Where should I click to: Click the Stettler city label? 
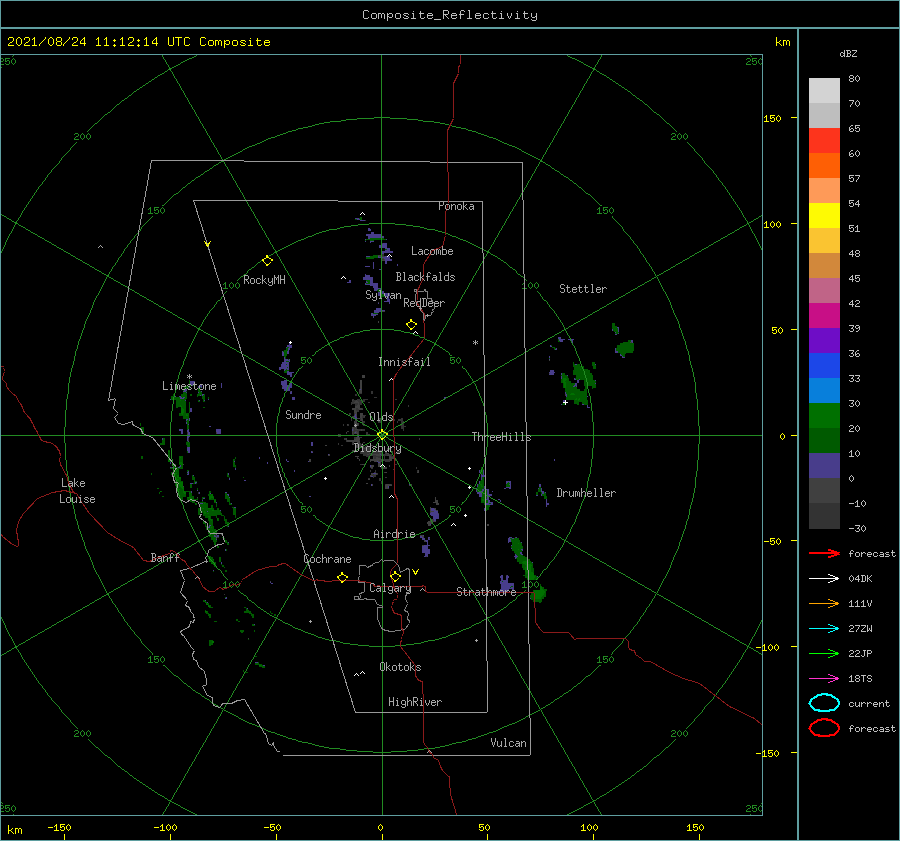tap(583, 289)
